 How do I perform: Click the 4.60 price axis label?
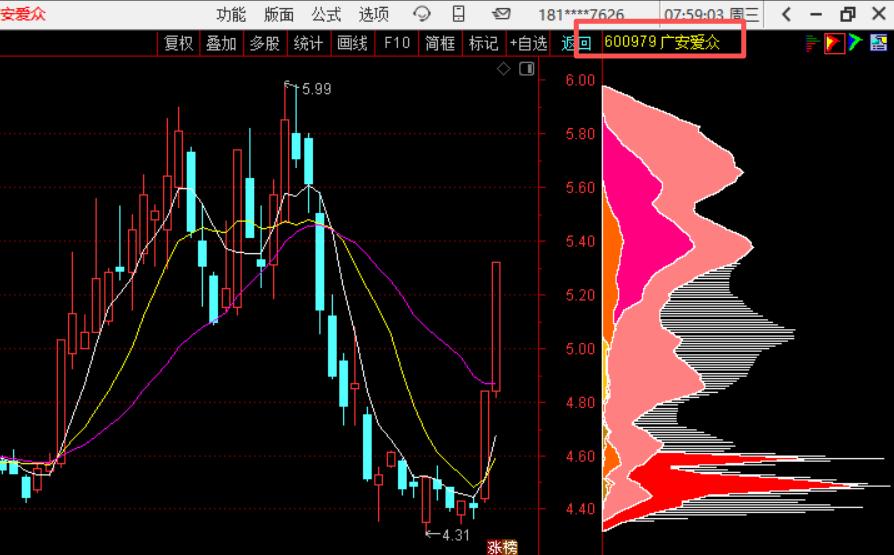tap(580, 456)
